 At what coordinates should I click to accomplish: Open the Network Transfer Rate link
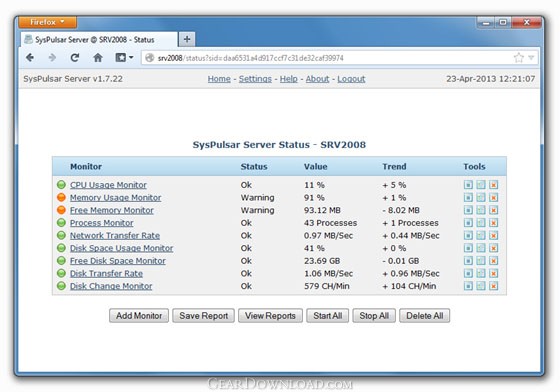pyautogui.click(x=115, y=236)
